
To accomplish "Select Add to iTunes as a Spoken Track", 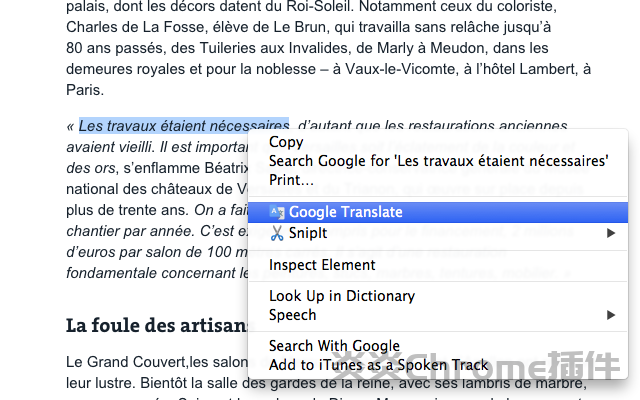I will pyautogui.click(x=378, y=365).
